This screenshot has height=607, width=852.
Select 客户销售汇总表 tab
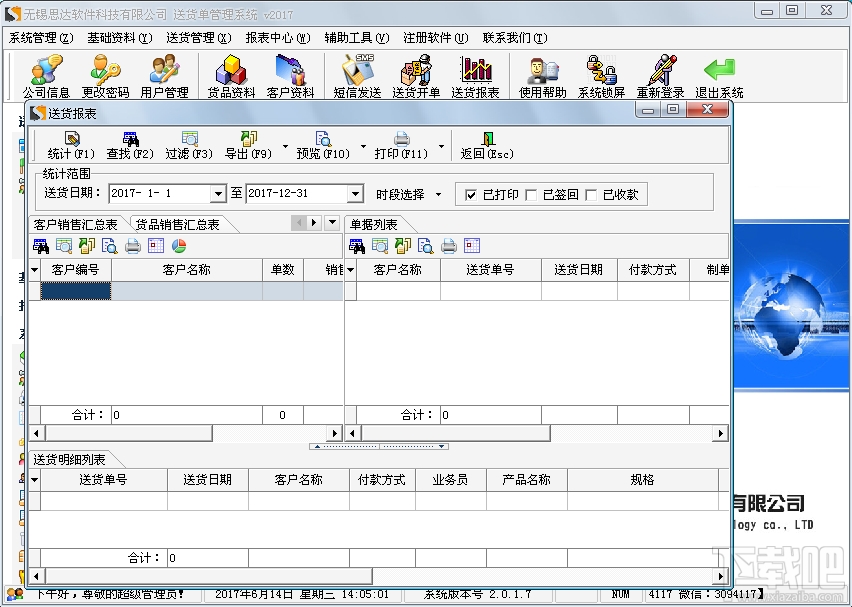coord(76,224)
